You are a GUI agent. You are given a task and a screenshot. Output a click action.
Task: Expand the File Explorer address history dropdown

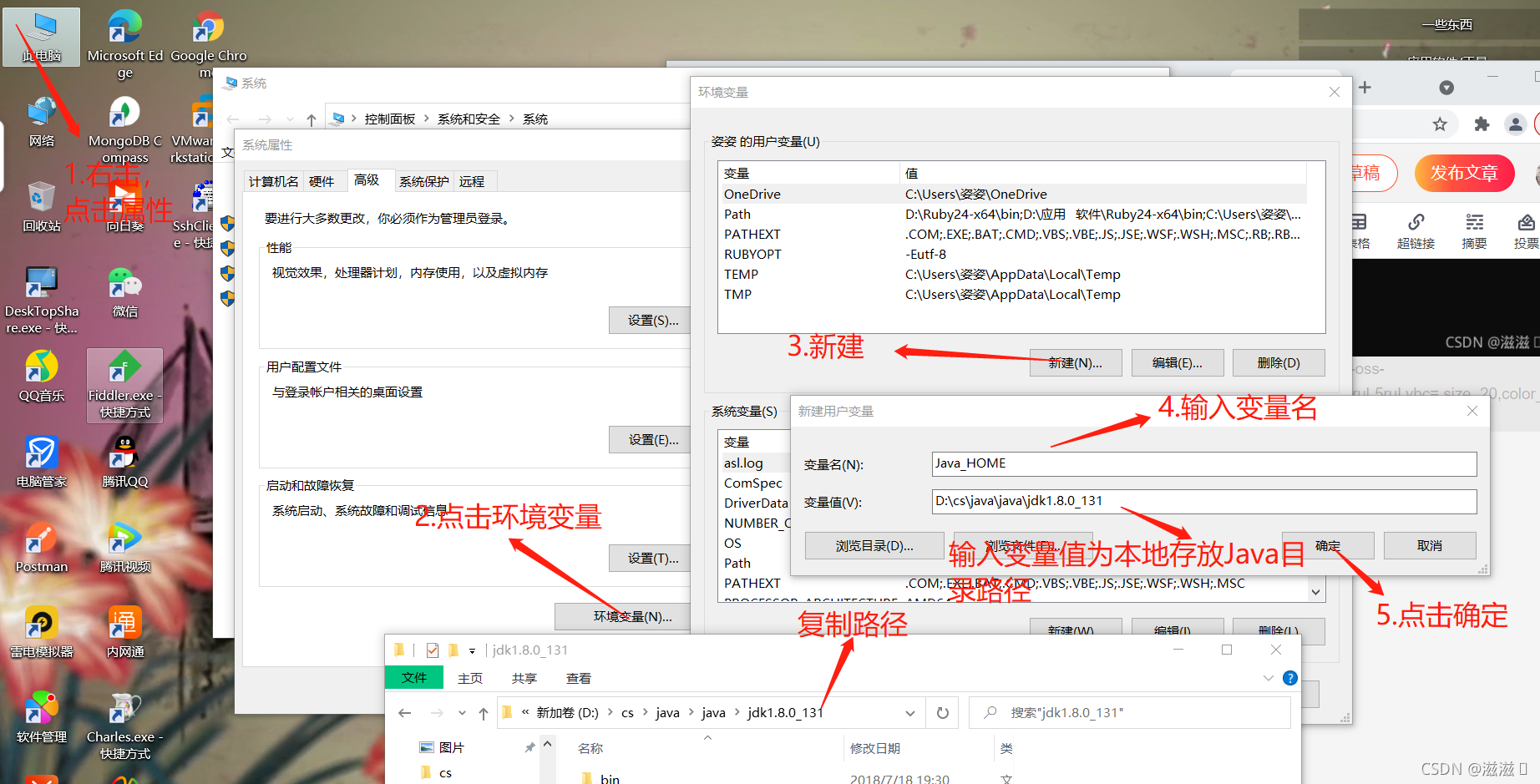(909, 713)
